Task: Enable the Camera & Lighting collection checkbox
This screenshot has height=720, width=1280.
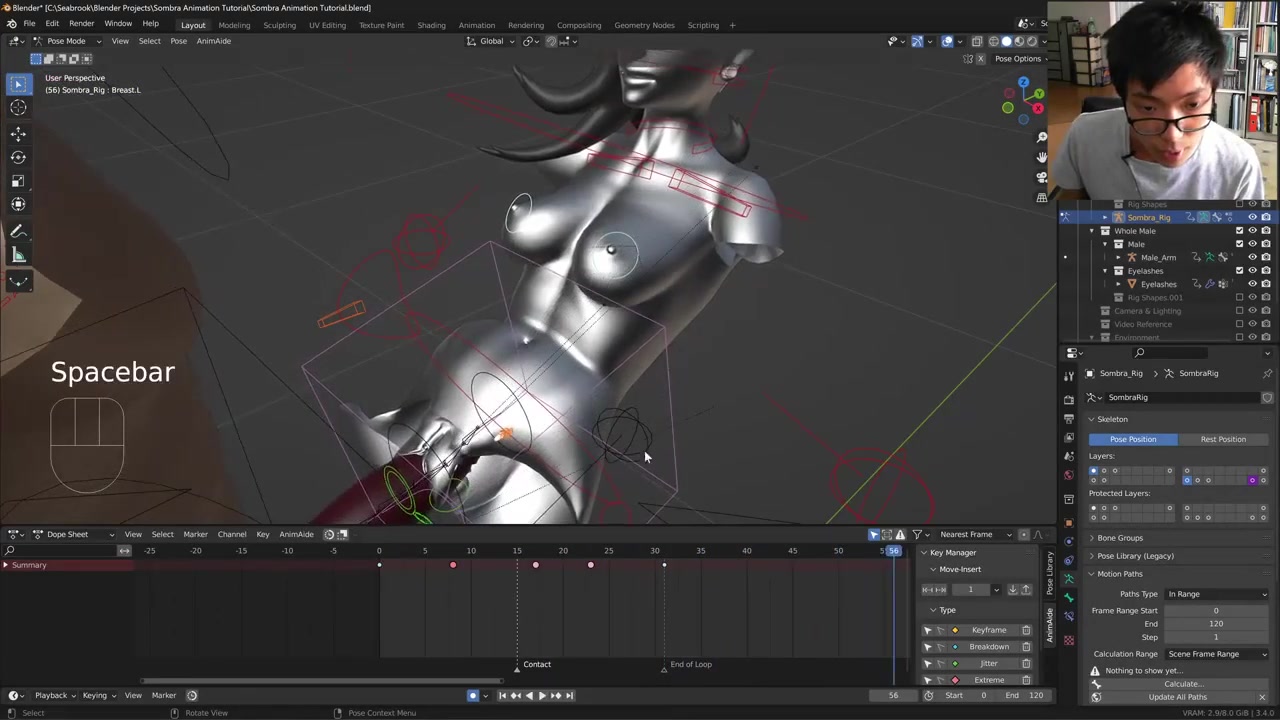Action: [1240, 311]
